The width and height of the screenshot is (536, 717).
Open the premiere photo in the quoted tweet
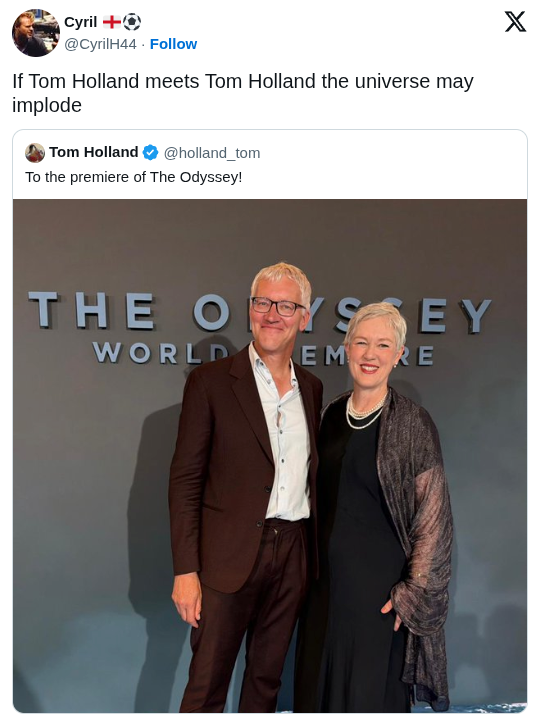(x=270, y=455)
